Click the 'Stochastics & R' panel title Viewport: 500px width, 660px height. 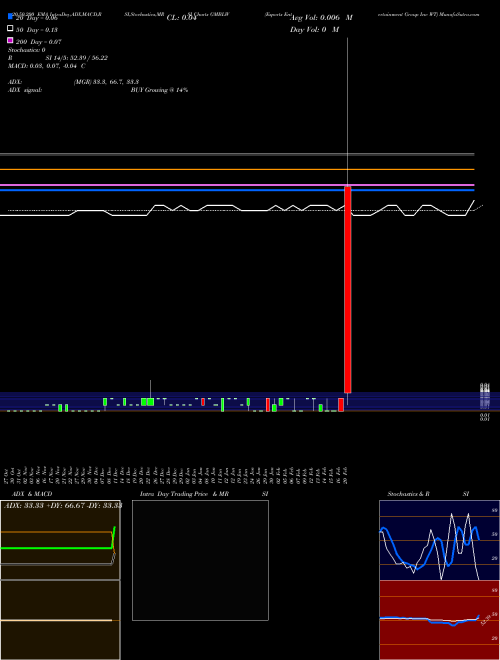point(408,494)
